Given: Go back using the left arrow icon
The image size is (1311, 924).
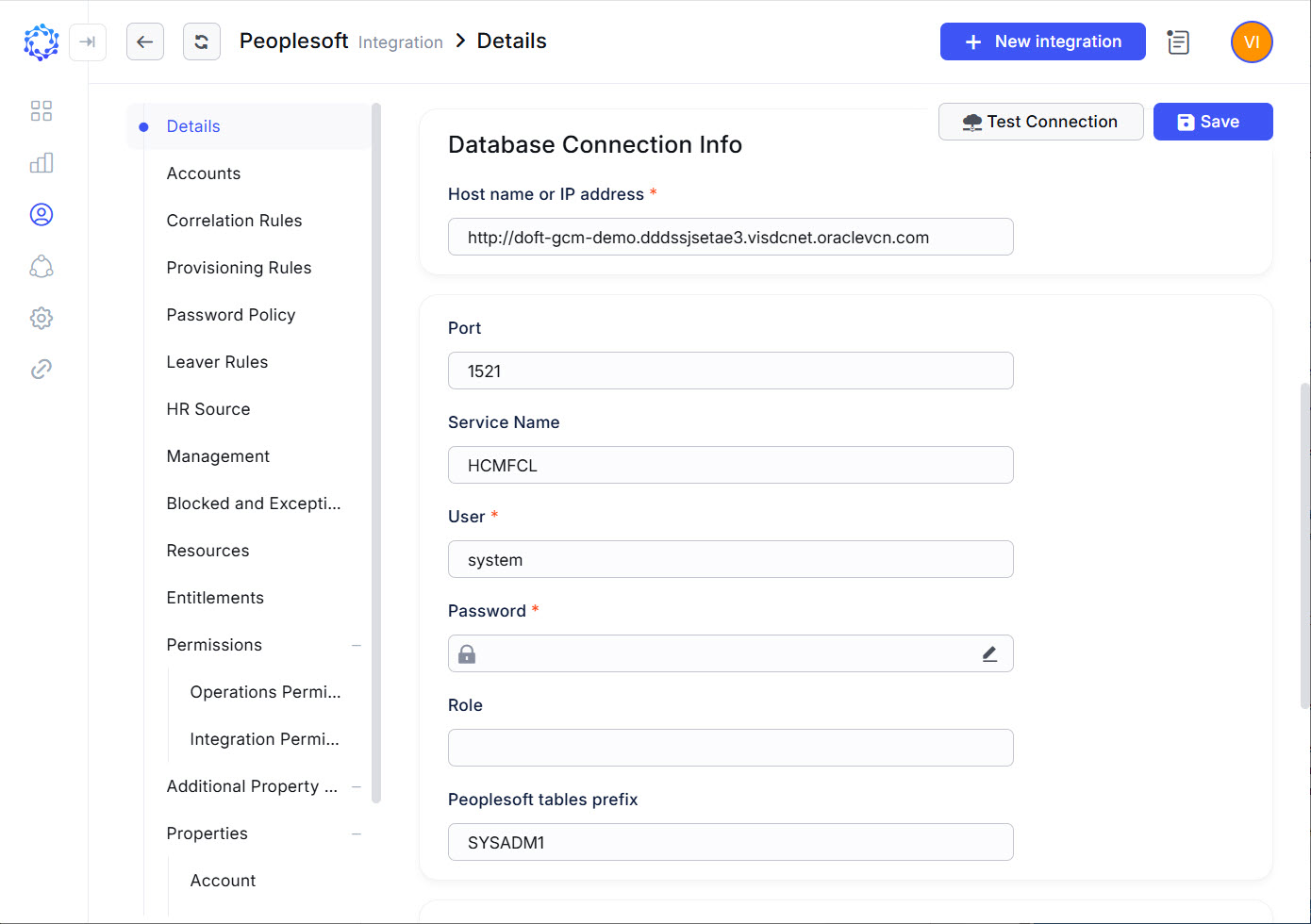Looking at the screenshot, I should [145, 41].
